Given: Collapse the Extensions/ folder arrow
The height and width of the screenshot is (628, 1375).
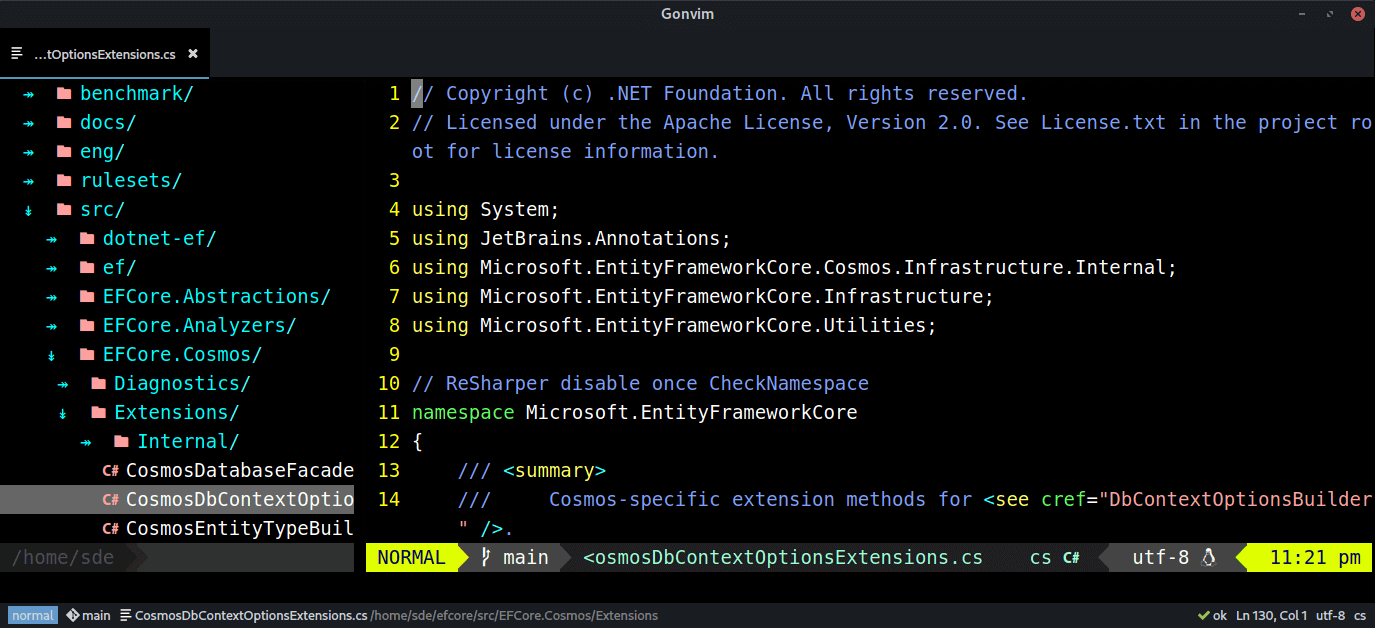Looking at the screenshot, I should [63, 413].
